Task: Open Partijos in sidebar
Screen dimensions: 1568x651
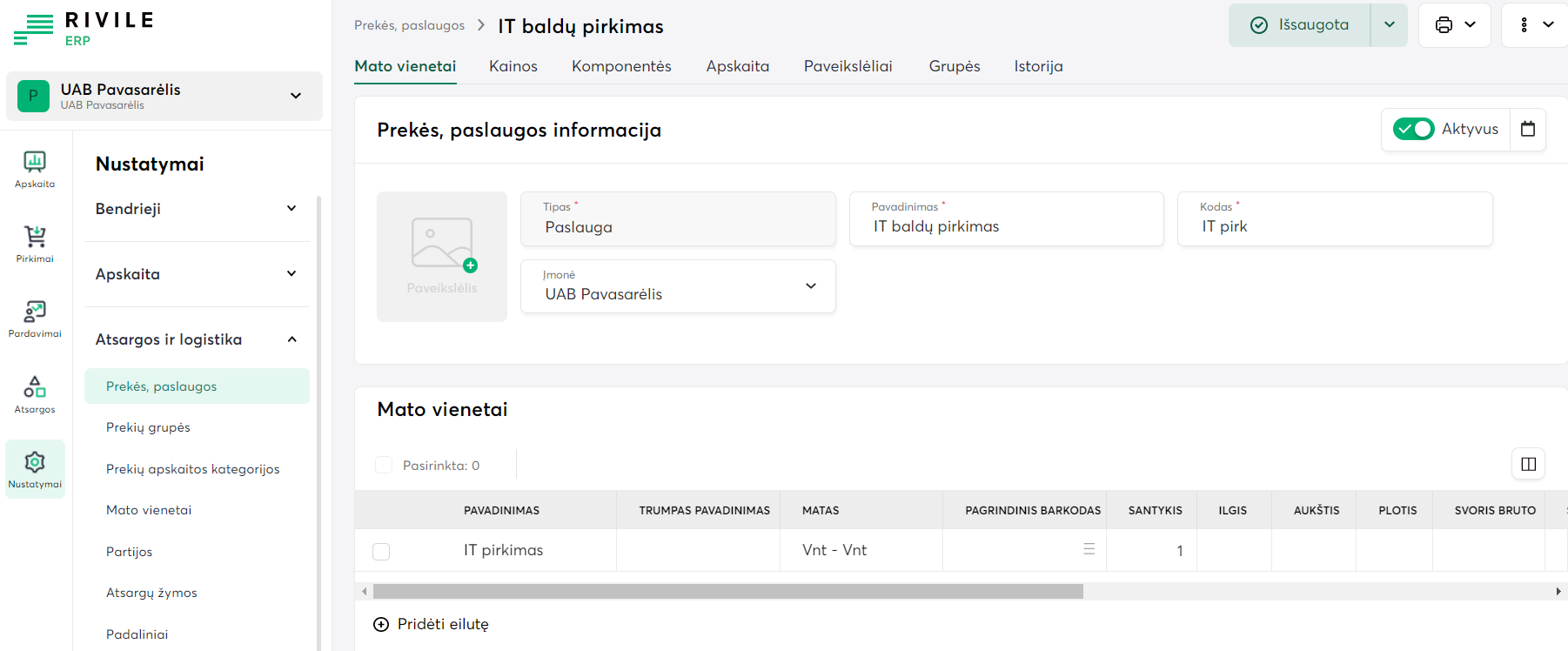Action: click(129, 552)
